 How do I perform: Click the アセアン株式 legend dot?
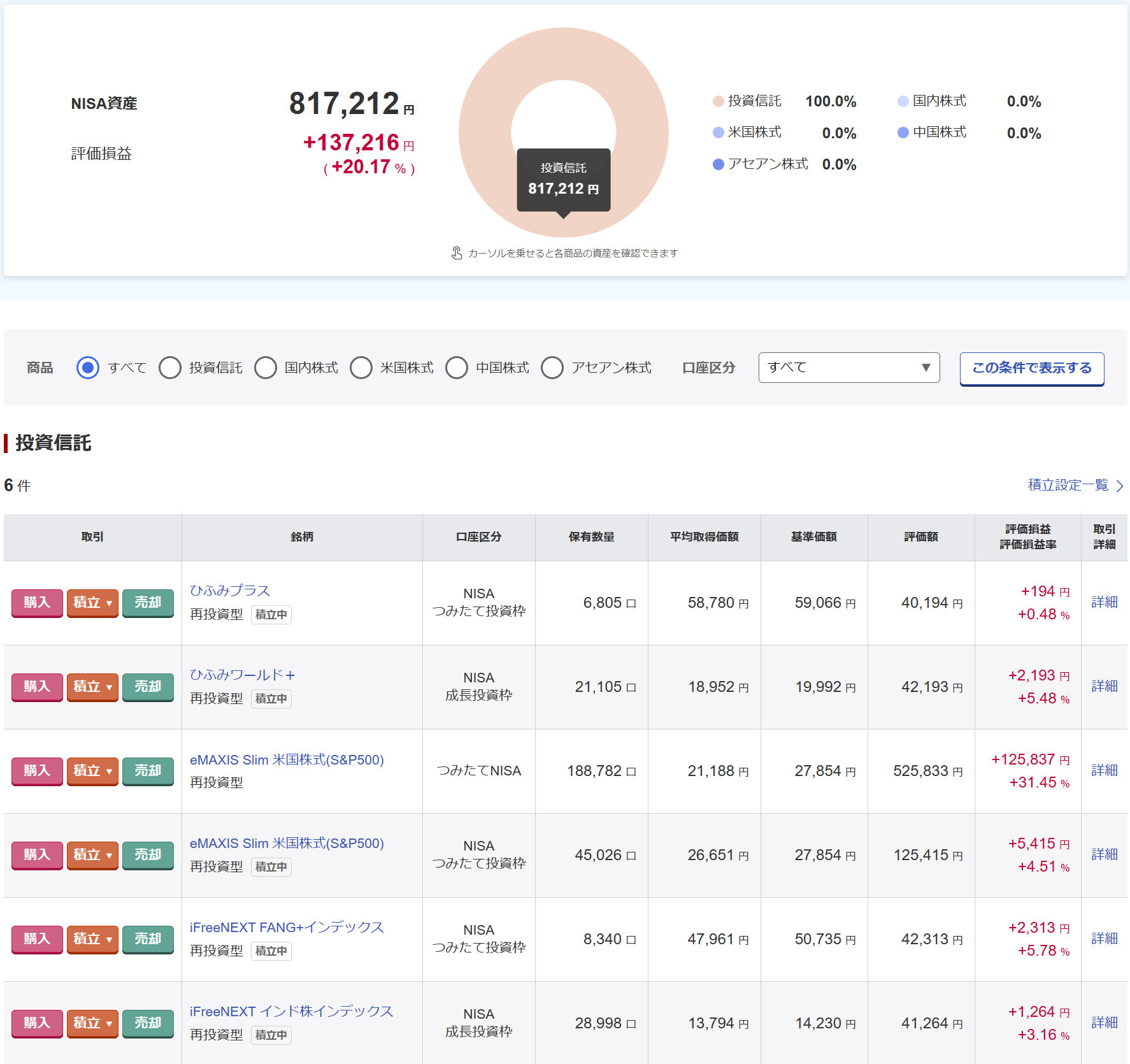click(x=718, y=164)
